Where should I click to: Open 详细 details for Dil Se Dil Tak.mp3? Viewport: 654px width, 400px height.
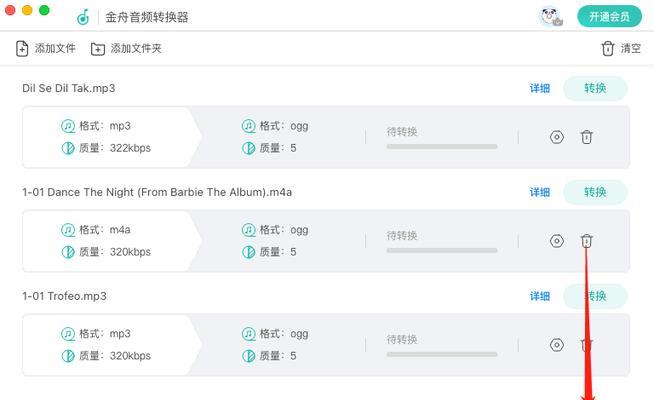point(540,88)
